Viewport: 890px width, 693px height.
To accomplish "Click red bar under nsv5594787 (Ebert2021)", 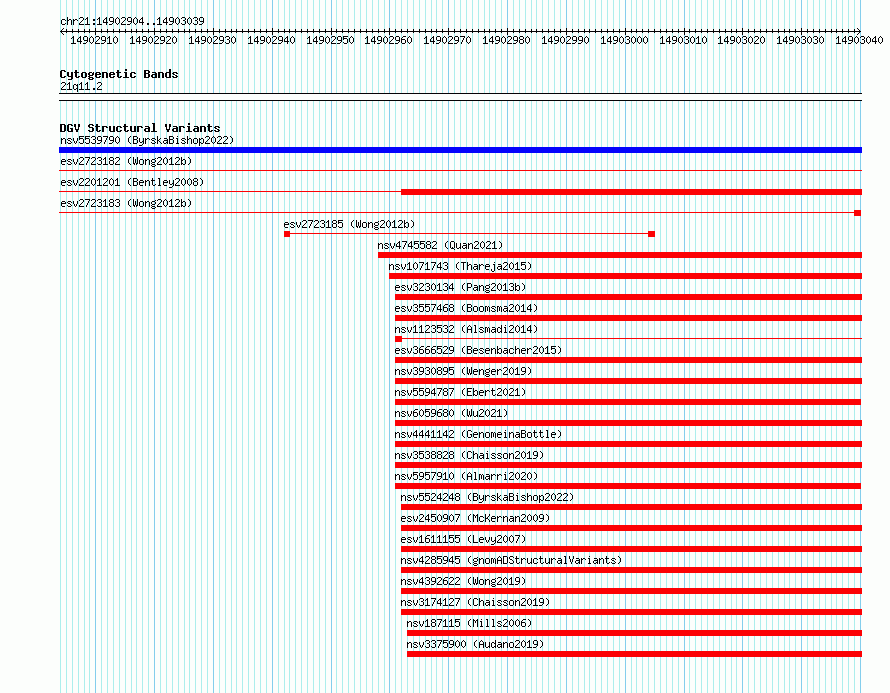I will [628, 402].
